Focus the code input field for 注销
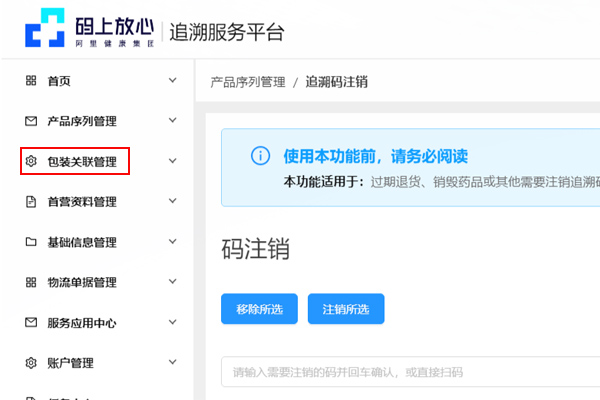600x400 pixels. (410, 372)
